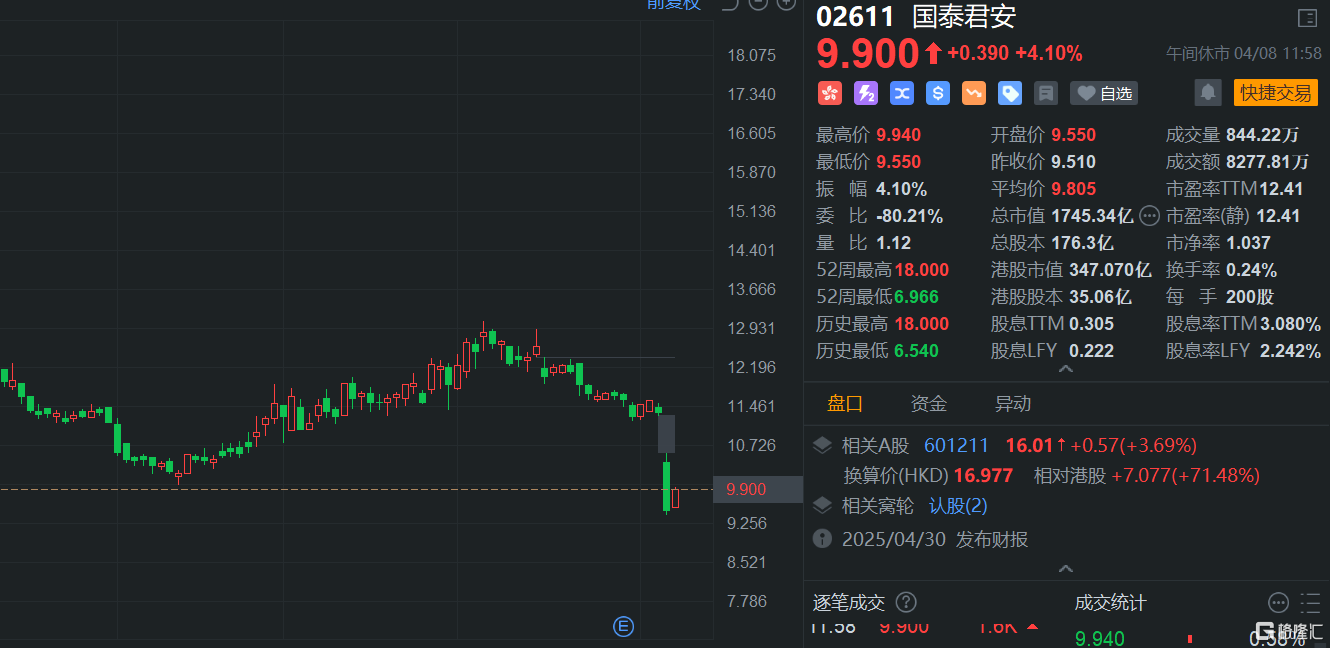The height and width of the screenshot is (648, 1330).
Task: Open the ellipsis menu beside 成交统计
Action: click(1278, 602)
